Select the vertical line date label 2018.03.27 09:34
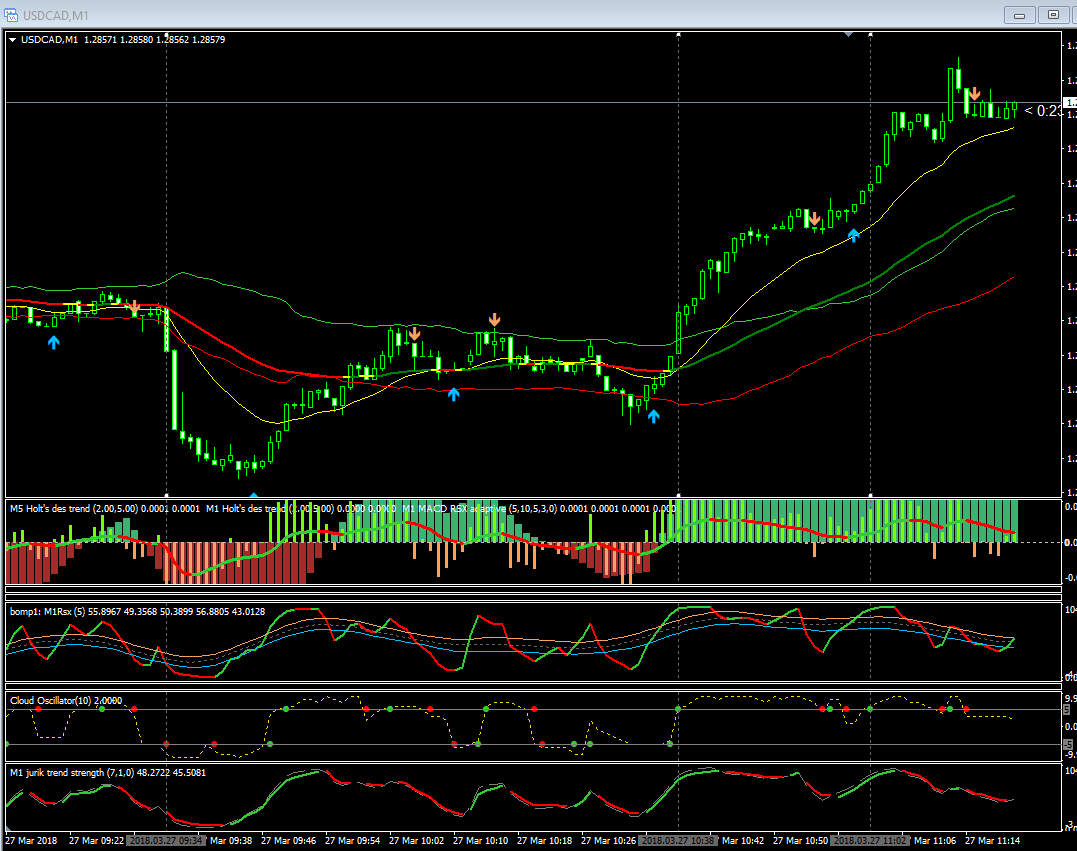Screen dimensions: 1077x851 [x=167, y=841]
